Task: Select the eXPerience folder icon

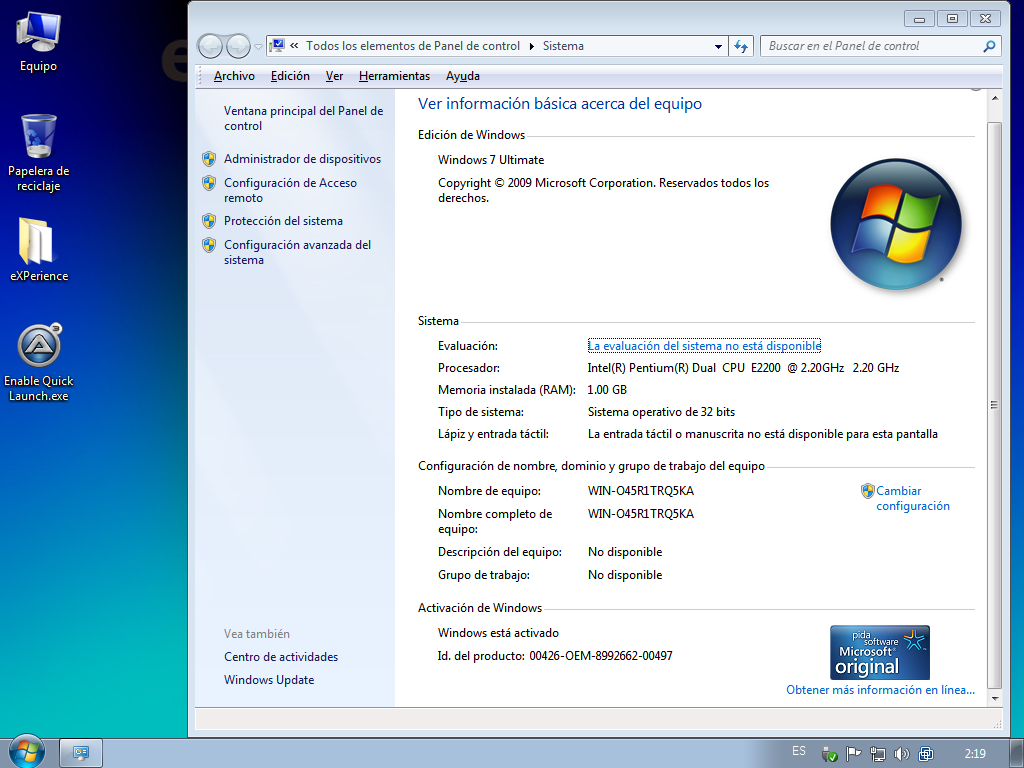Action: click(39, 249)
